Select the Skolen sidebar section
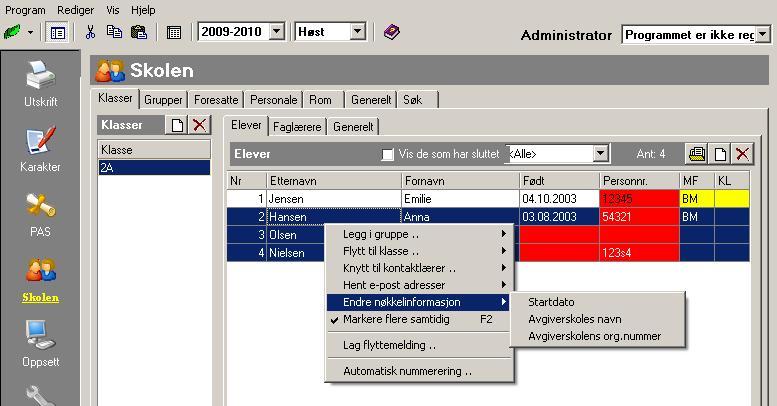Viewport: 777px width, 406px height. tap(40, 280)
